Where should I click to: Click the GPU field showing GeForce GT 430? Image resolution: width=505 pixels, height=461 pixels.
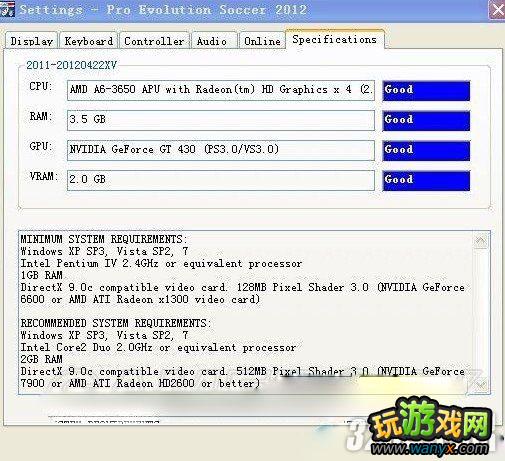221,150
